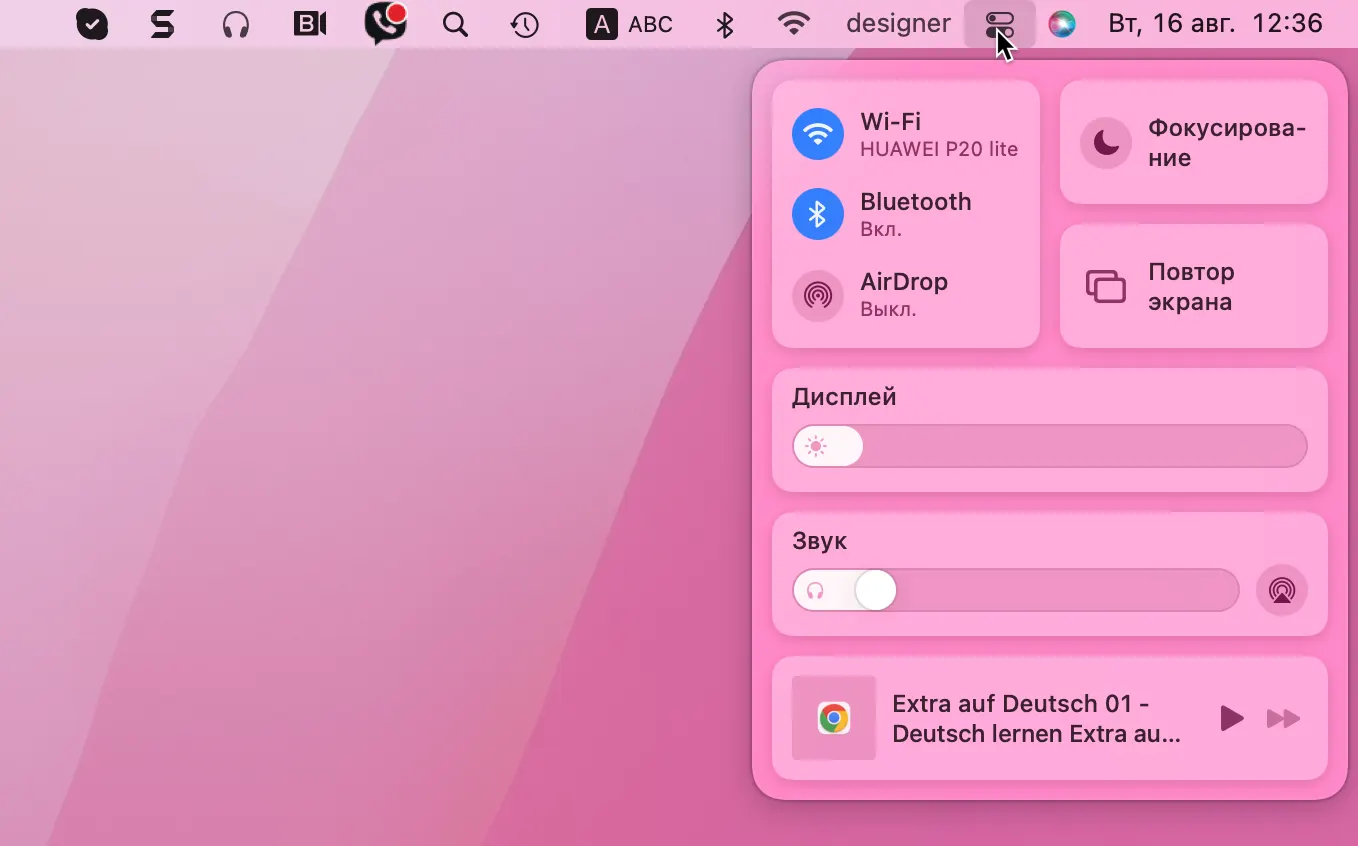This screenshot has height=846, width=1358.
Task: Click the Повтор экрана label
Action: [x=1191, y=287]
